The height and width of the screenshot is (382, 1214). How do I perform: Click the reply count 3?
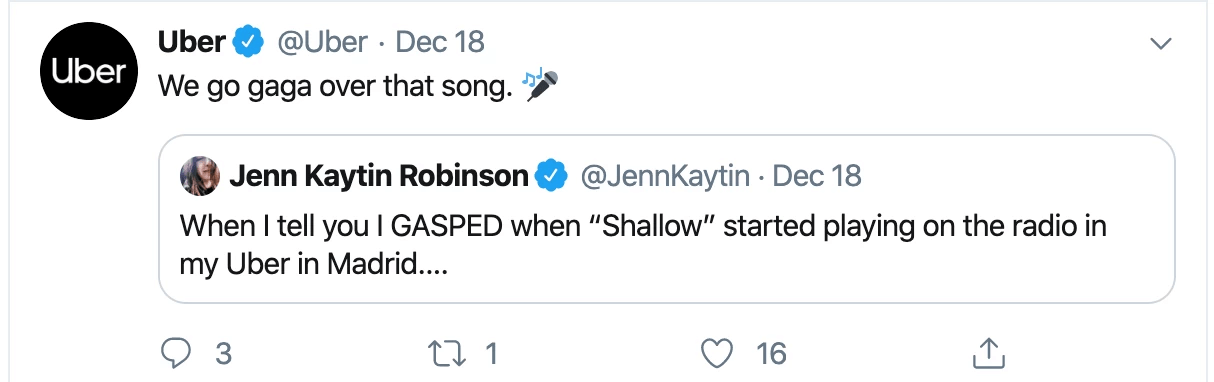click(x=224, y=353)
